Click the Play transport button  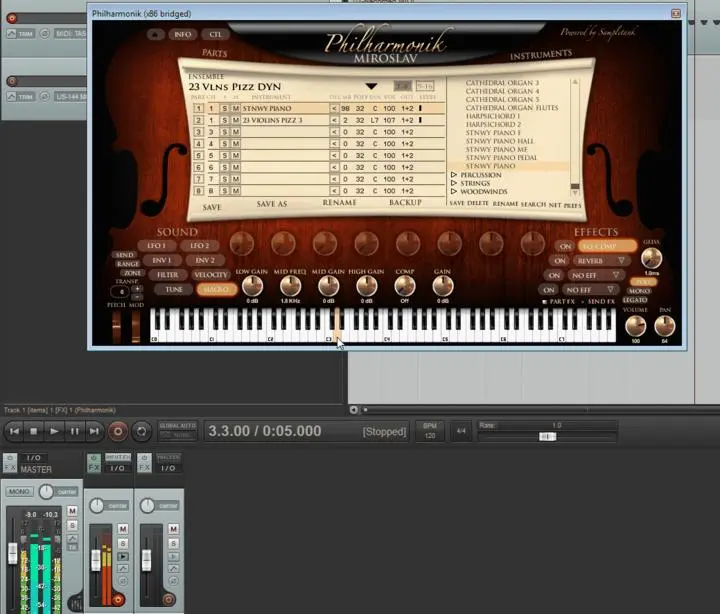[x=54, y=431]
